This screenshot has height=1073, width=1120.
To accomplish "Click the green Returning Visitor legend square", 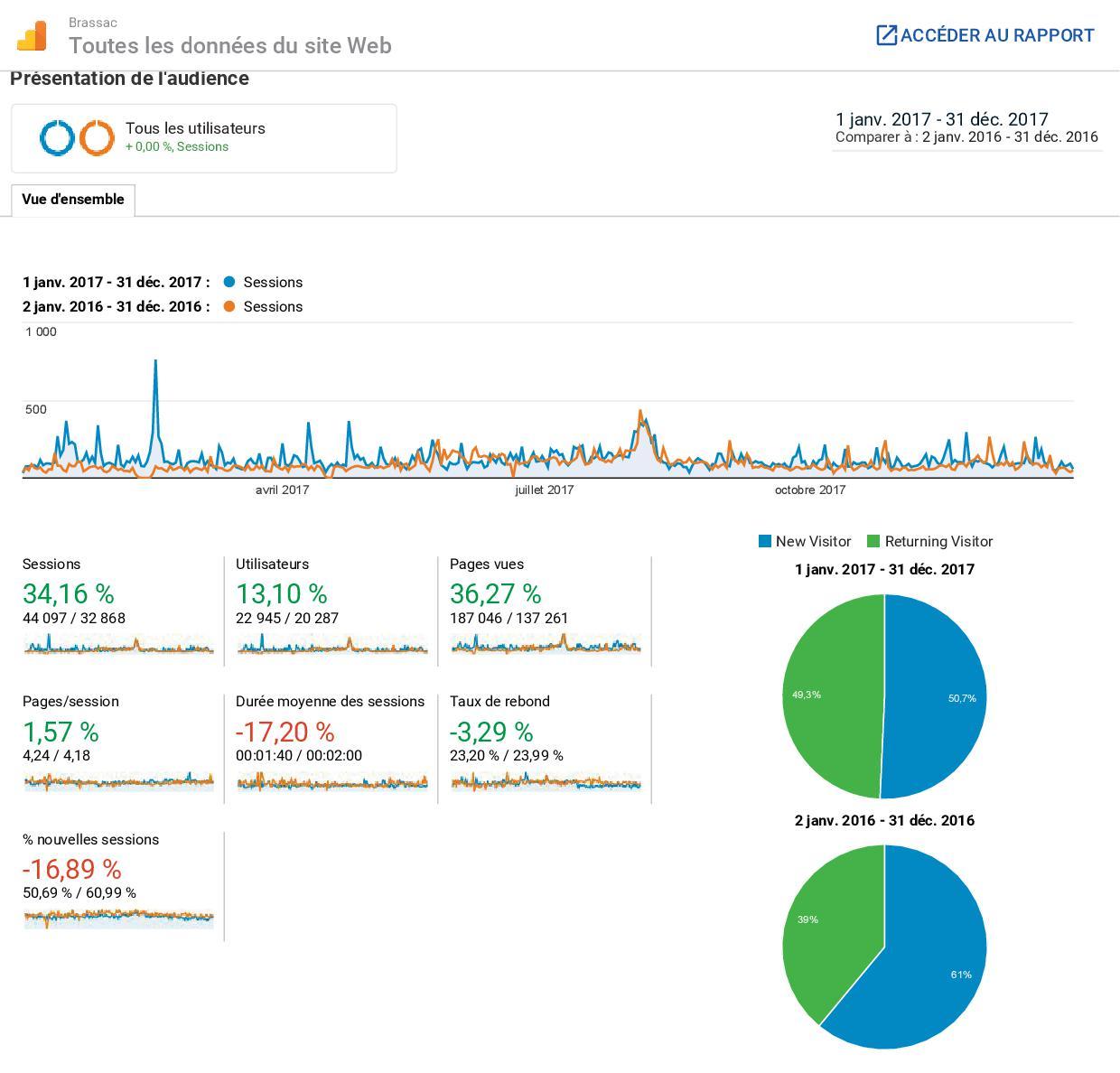I will click(x=873, y=541).
